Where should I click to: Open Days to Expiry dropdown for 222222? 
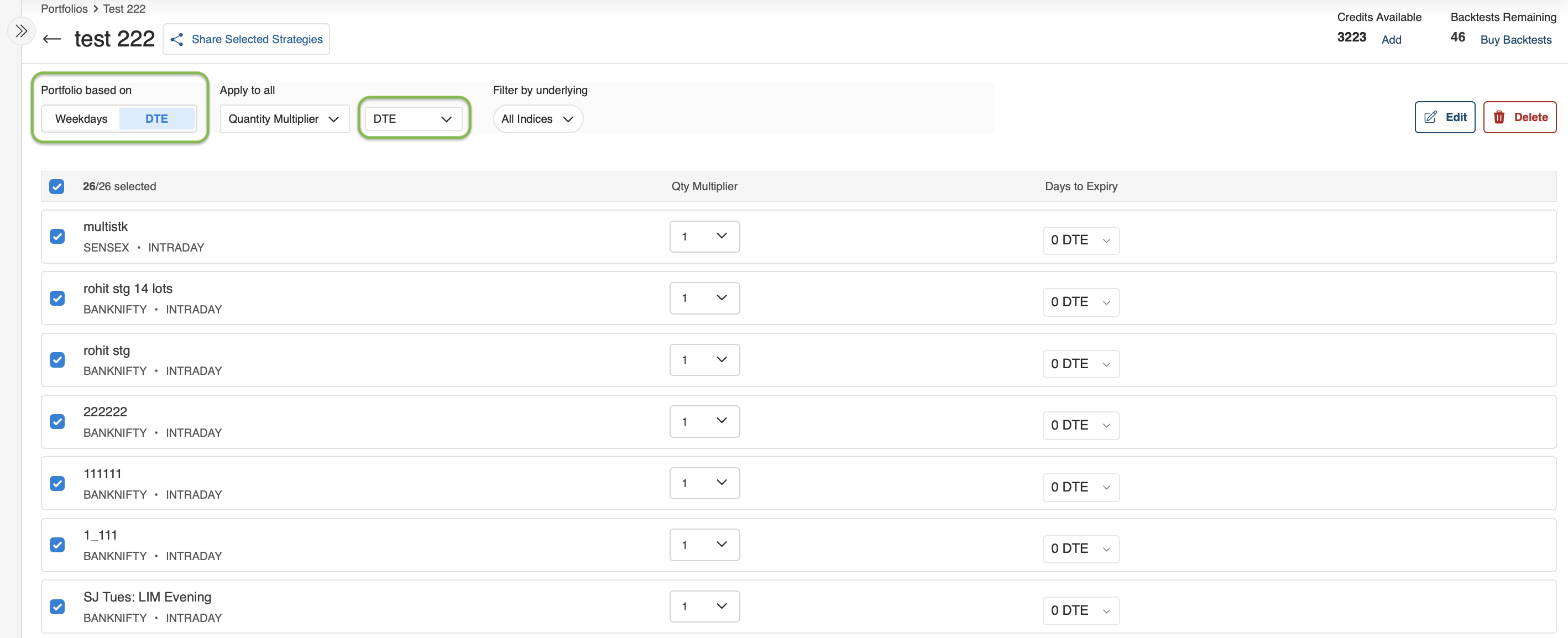(1080, 425)
